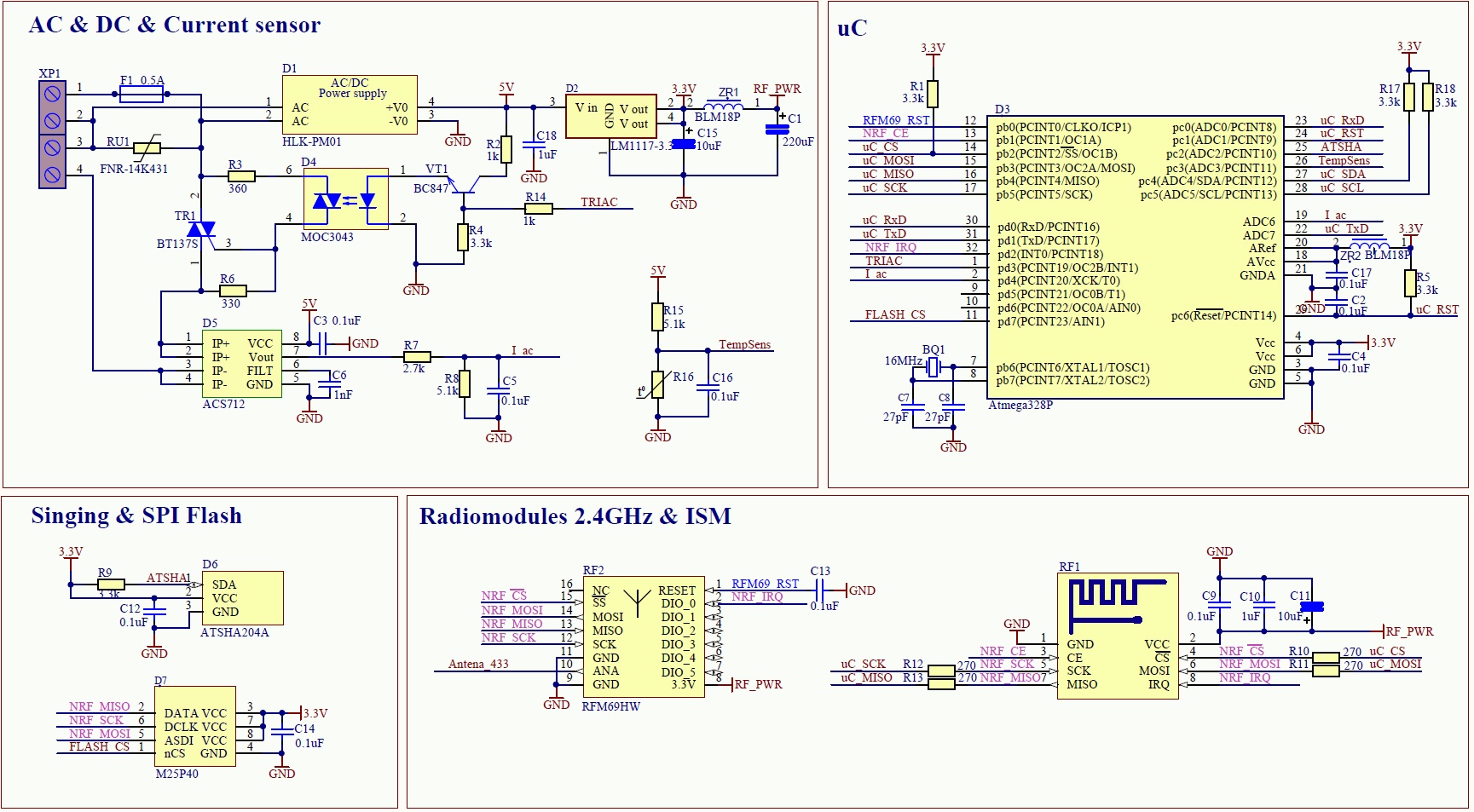This screenshot has width=1474, height=812.
Task: Select the RFM69HW antenna symbol
Action: (x=636, y=602)
